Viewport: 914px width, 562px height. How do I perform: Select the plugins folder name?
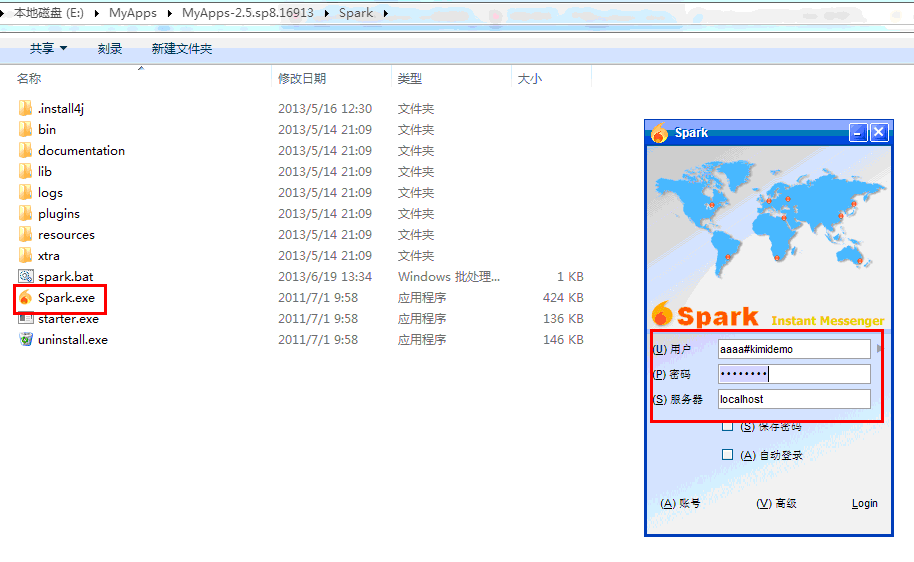[x=59, y=213]
